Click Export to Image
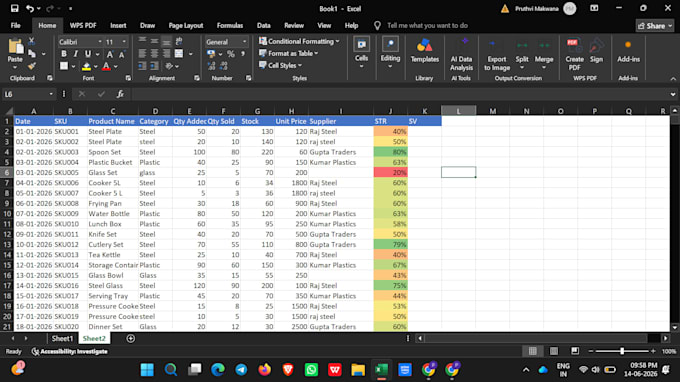This screenshot has height=382, width=680. 497,55
